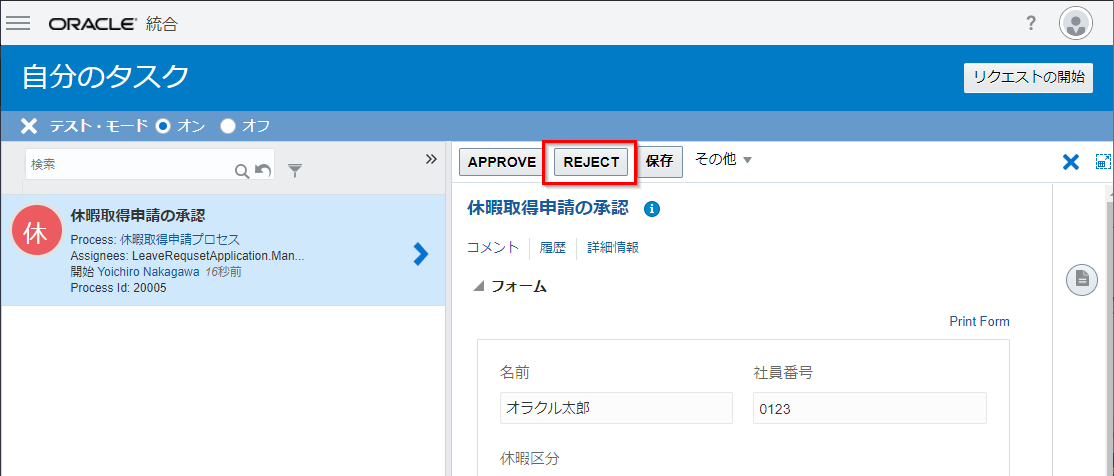The height and width of the screenshot is (476, 1114).
Task: Collapse the フォーム section triangle
Action: [x=479, y=286]
